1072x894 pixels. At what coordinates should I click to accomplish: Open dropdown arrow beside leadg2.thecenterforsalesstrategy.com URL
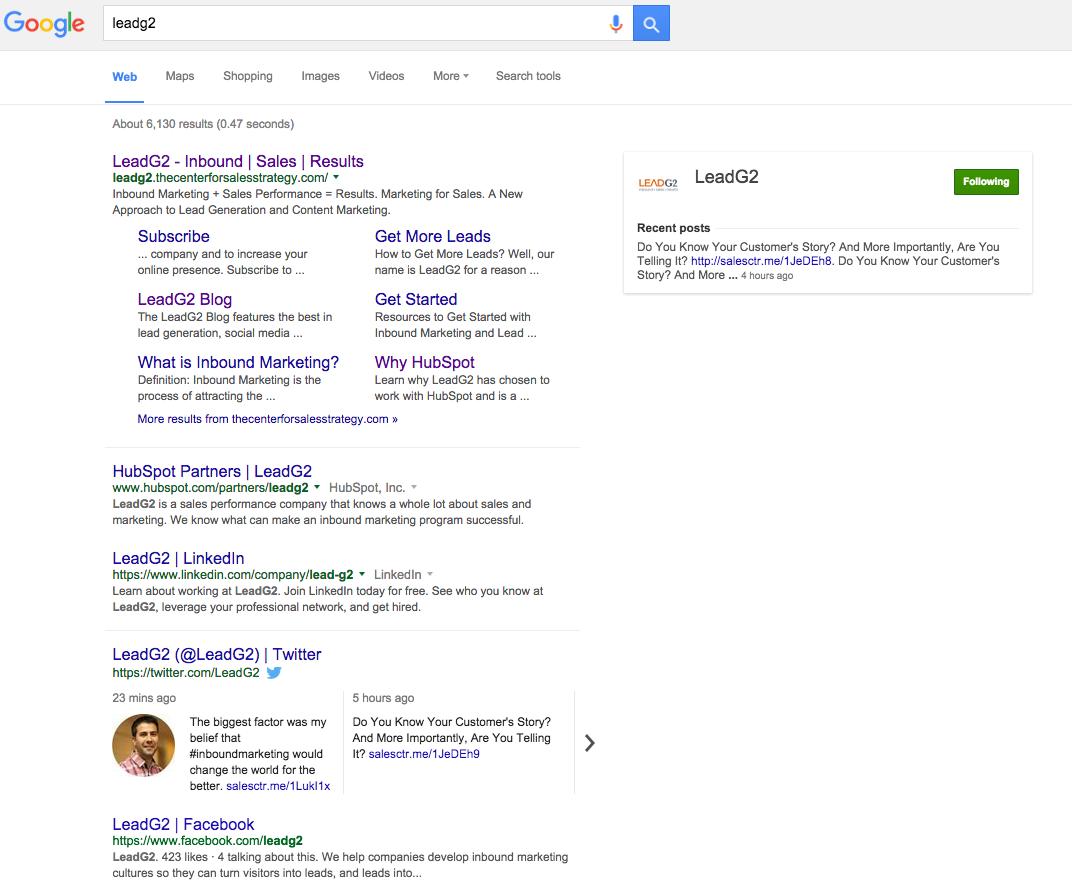coord(336,178)
